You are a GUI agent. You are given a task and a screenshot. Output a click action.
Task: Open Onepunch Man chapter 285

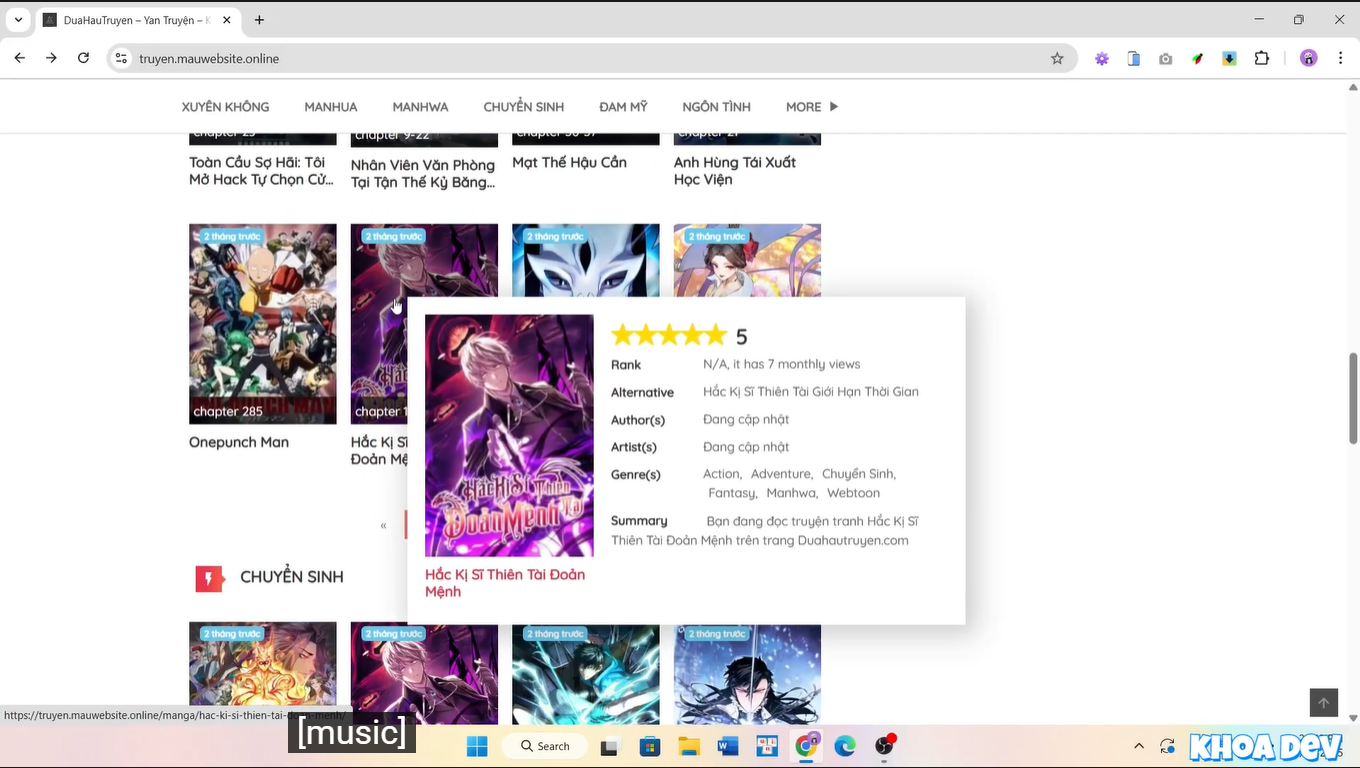point(228,411)
